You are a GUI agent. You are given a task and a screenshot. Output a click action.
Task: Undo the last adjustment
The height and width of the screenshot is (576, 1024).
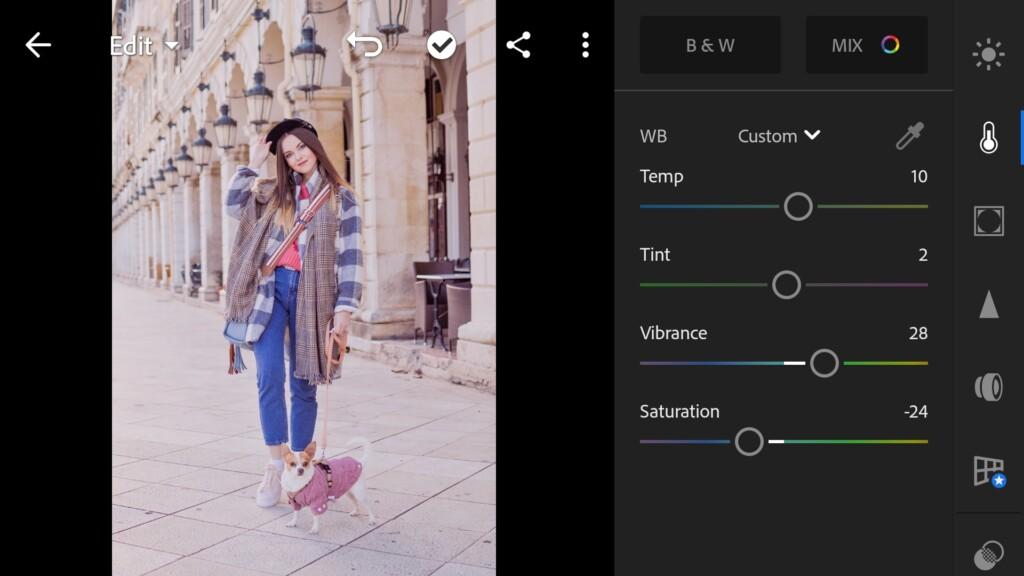pyautogui.click(x=364, y=44)
